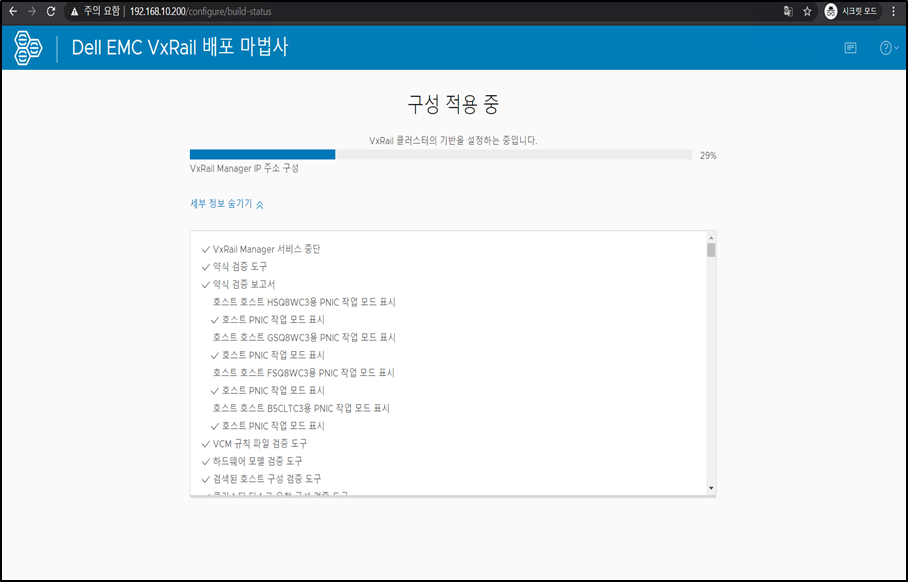Go back with the browser back arrow
The width and height of the screenshot is (908, 582).
tap(13, 11)
